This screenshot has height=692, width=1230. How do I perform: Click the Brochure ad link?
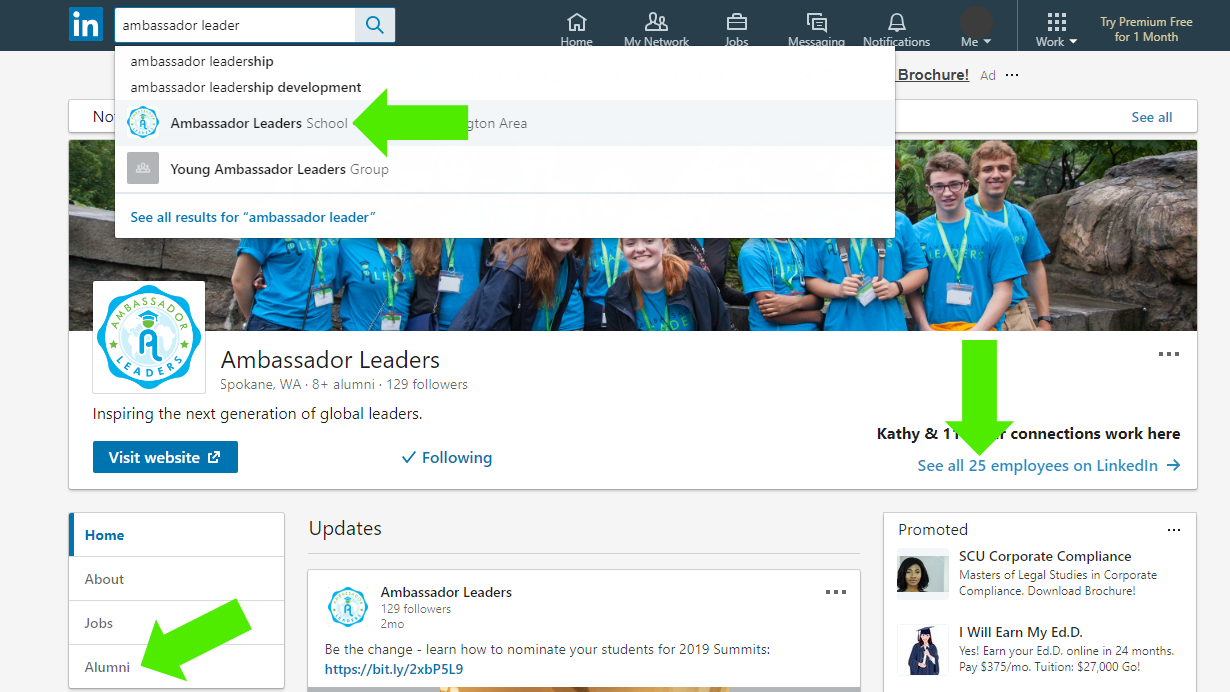pos(933,74)
